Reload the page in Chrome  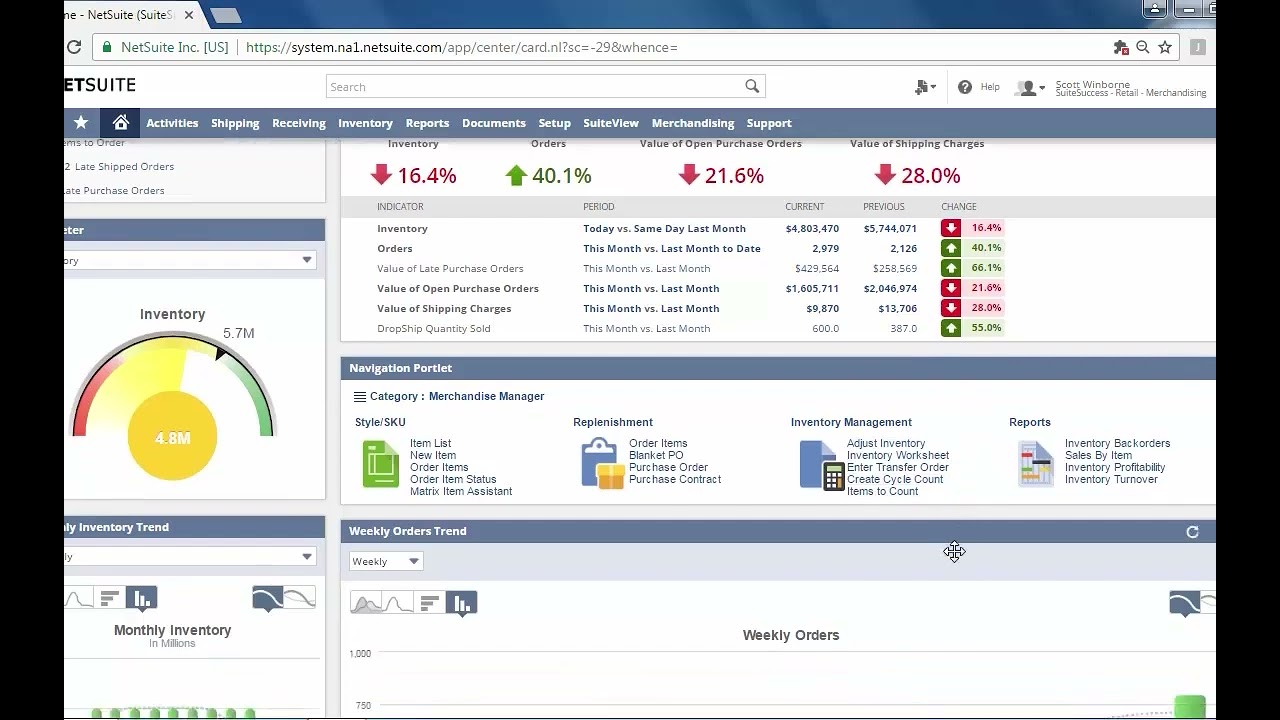(74, 47)
